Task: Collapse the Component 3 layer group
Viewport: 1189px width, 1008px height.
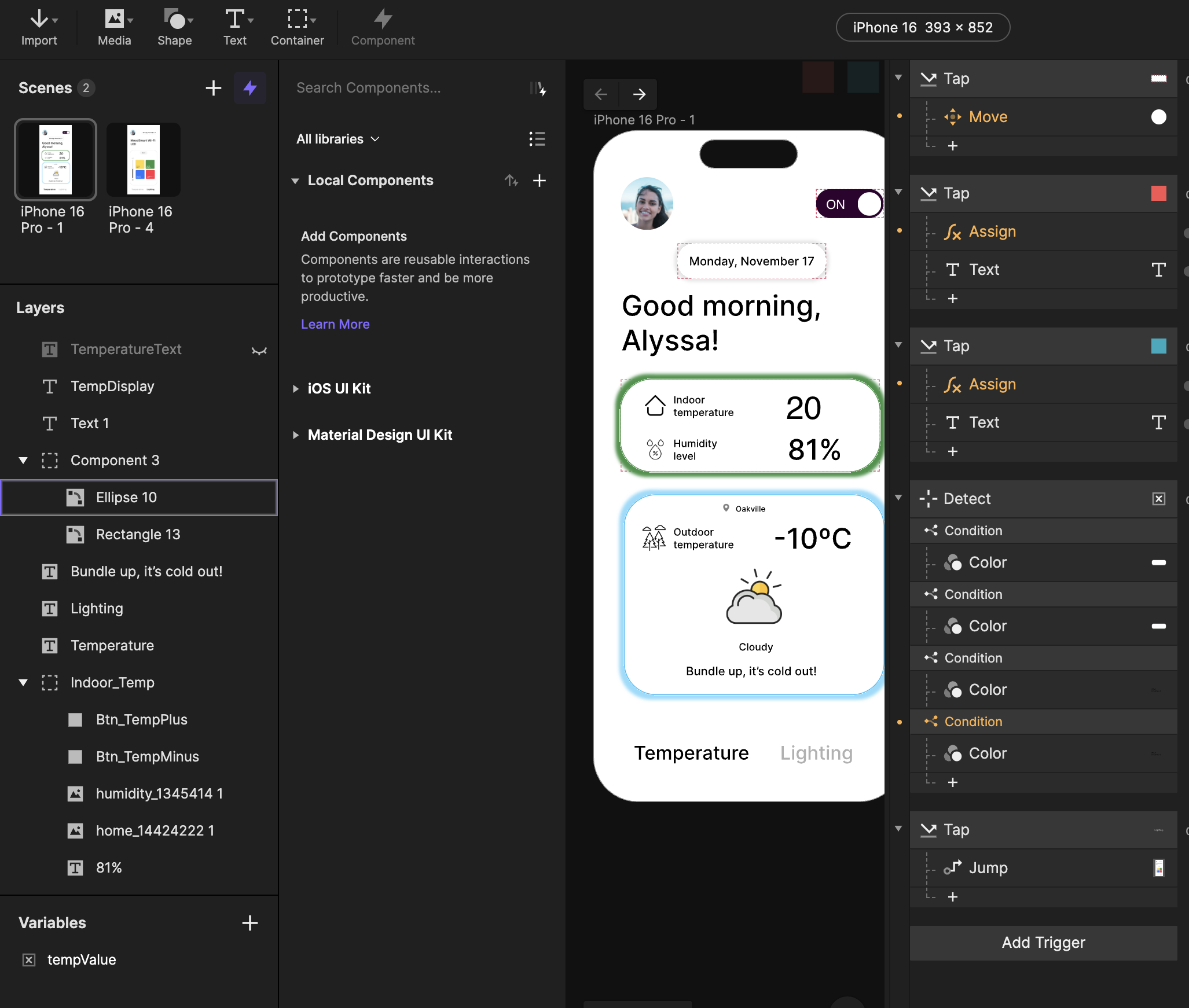Action: (23, 461)
